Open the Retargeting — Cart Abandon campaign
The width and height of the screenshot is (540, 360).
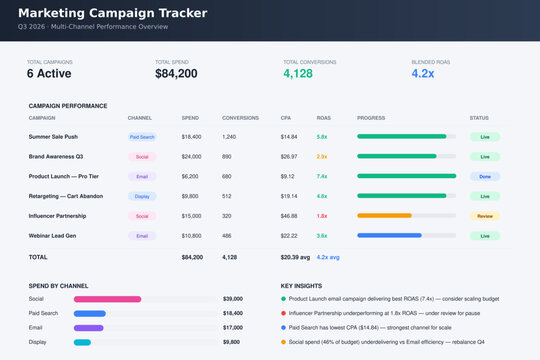66,196
